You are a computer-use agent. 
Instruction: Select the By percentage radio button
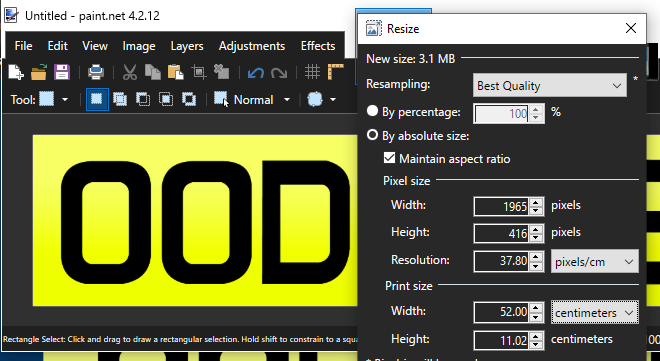(372, 111)
